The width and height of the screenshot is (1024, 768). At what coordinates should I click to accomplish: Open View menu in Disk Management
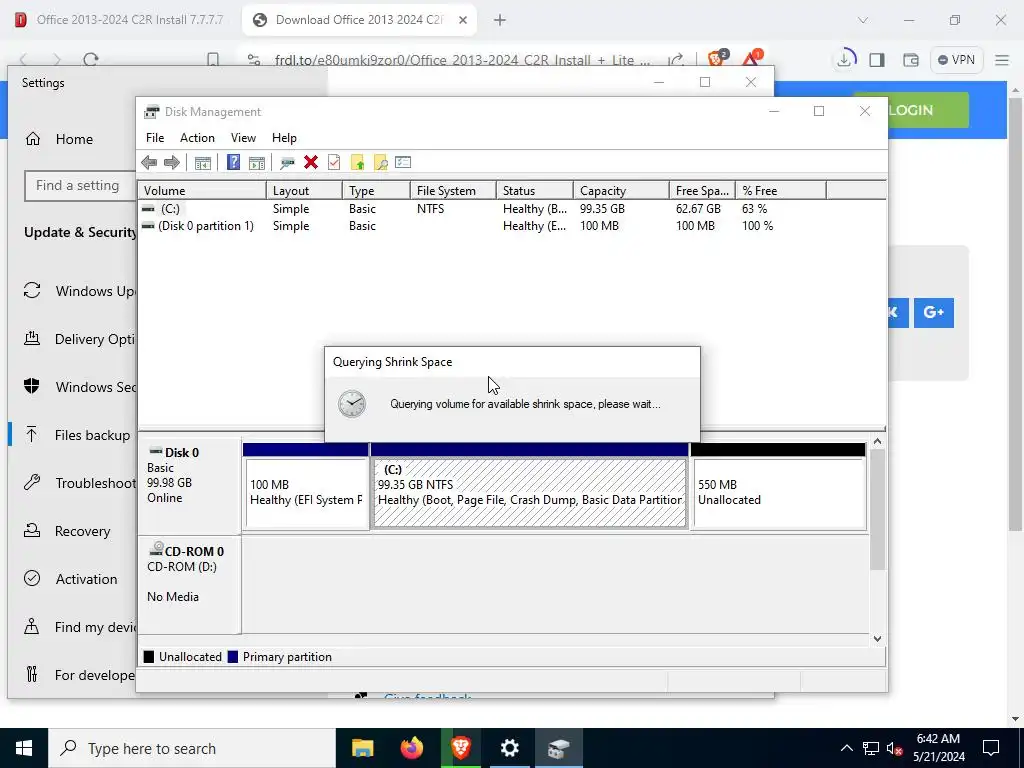coord(243,138)
